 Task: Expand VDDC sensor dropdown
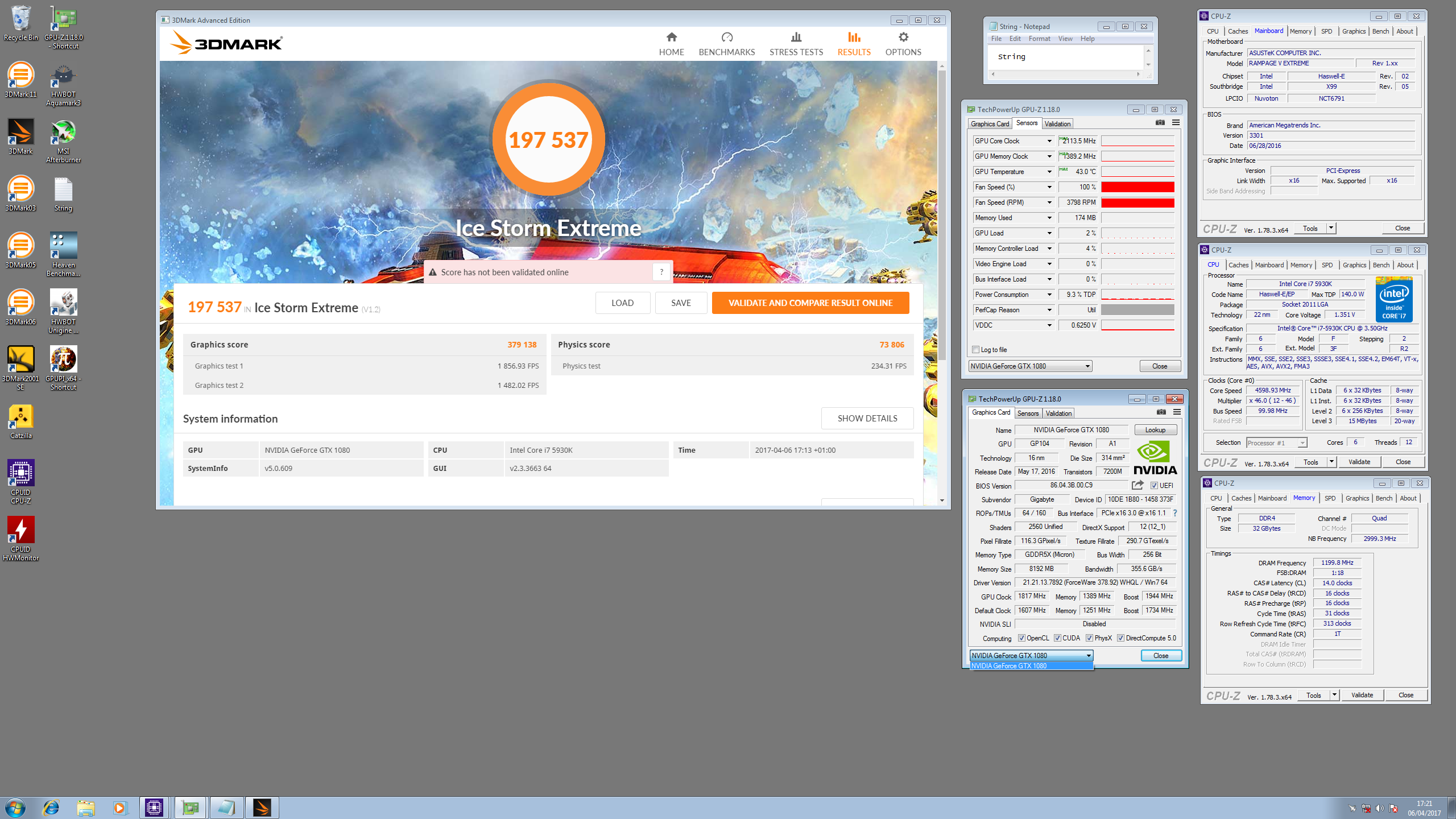tap(1049, 325)
